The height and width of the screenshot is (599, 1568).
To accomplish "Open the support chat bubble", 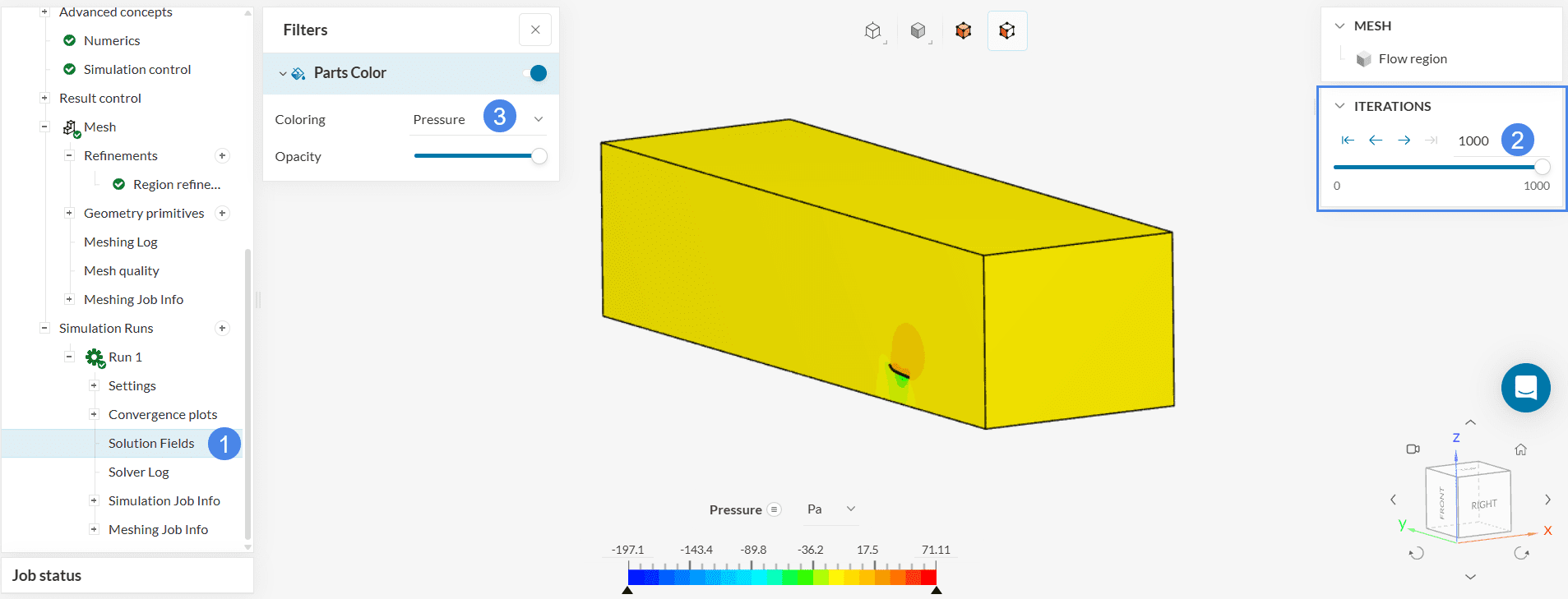I will (x=1525, y=388).
